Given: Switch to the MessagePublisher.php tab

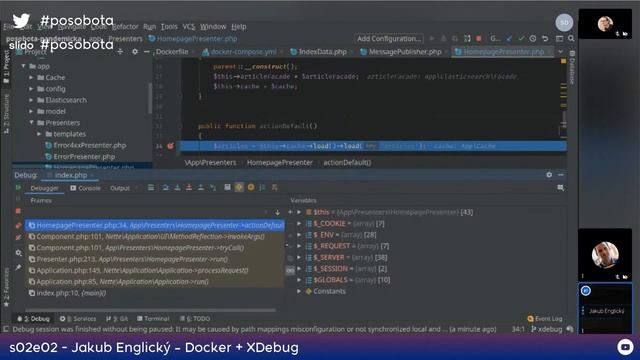Looking at the screenshot, I should pos(405,52).
